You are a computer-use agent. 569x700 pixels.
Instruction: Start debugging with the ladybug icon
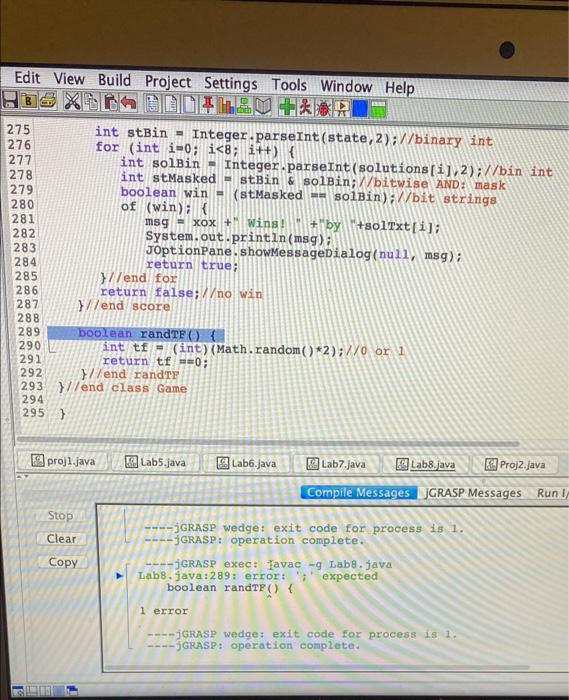point(323,108)
